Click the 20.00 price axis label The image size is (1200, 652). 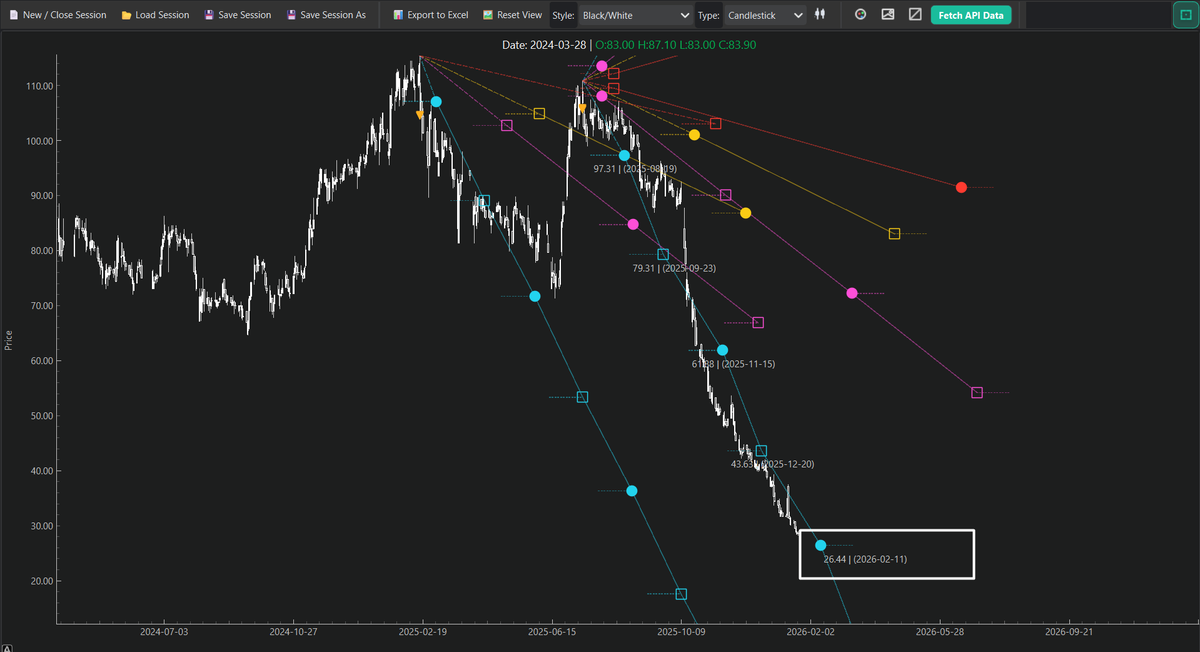point(40,581)
